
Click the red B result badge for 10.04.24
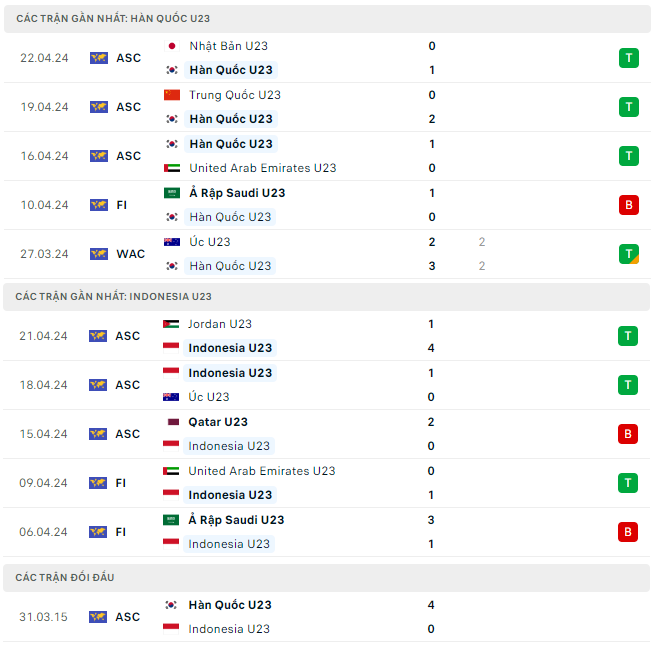(x=628, y=205)
